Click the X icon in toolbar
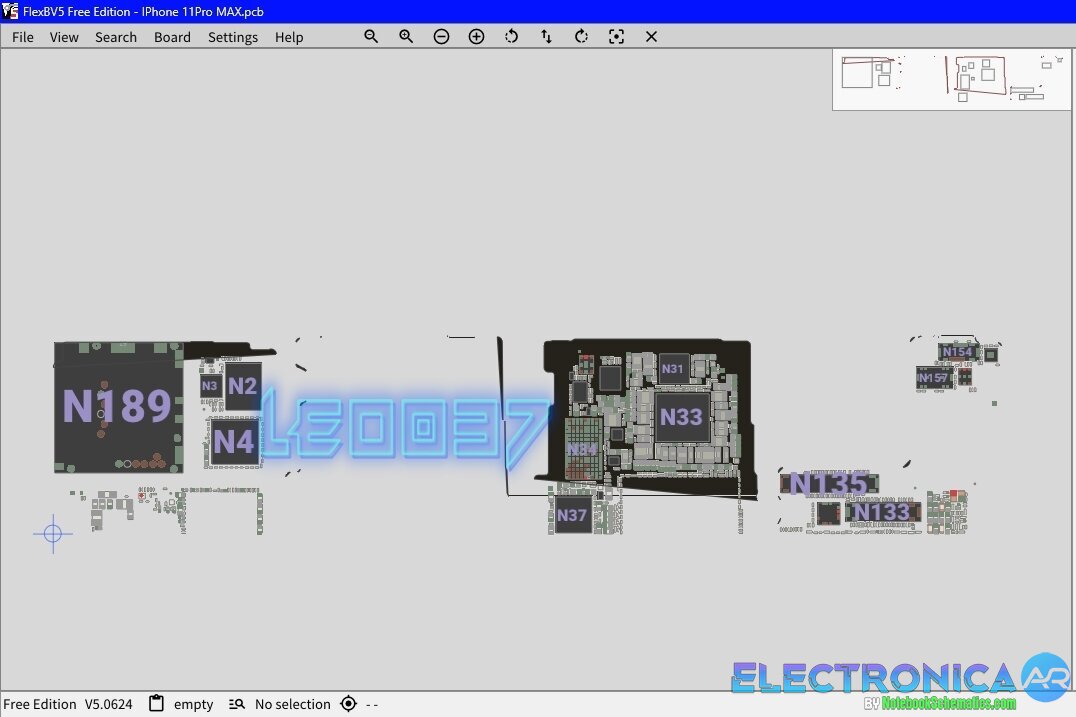 [x=651, y=36]
